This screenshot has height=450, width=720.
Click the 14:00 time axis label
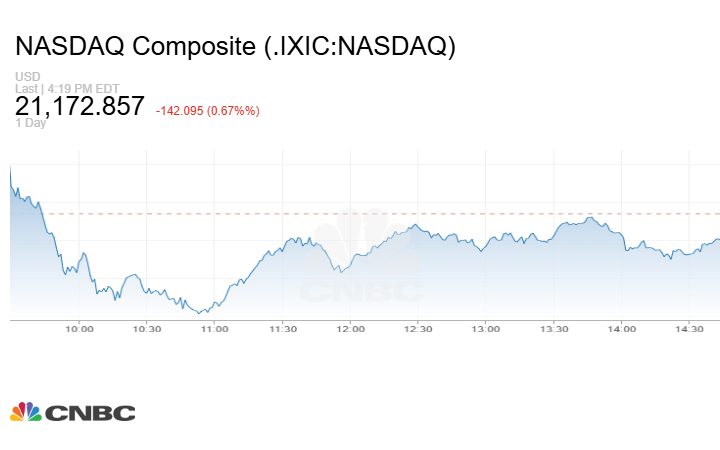[622, 329]
